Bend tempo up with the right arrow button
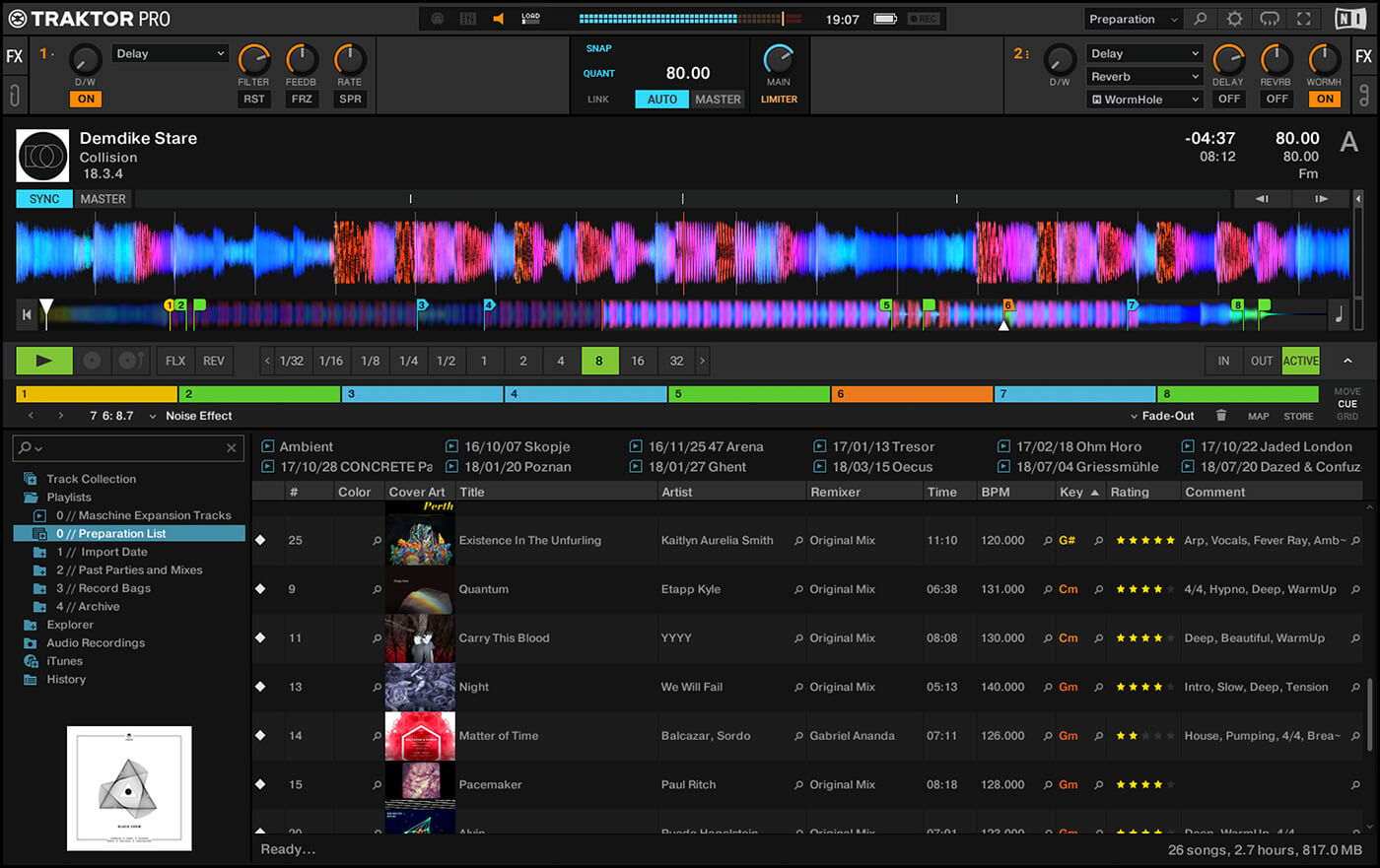 pos(1321,199)
